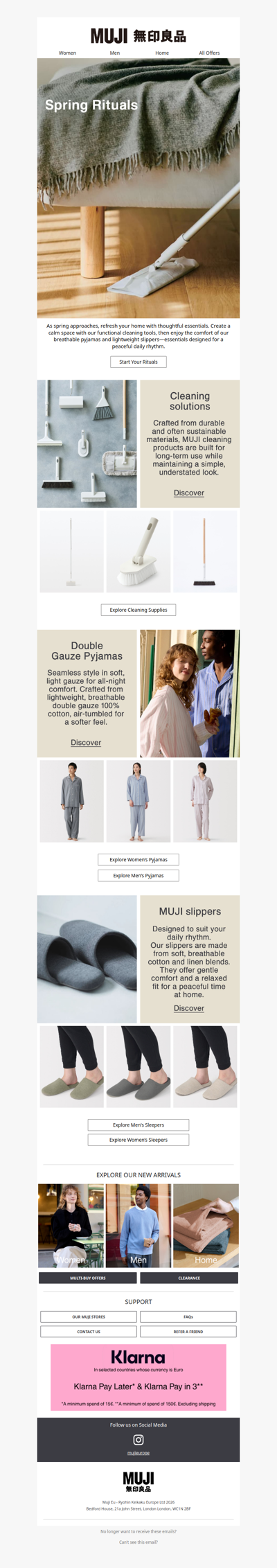Select the handheld scrub brush product image
277x1568 pixels.
[138, 552]
